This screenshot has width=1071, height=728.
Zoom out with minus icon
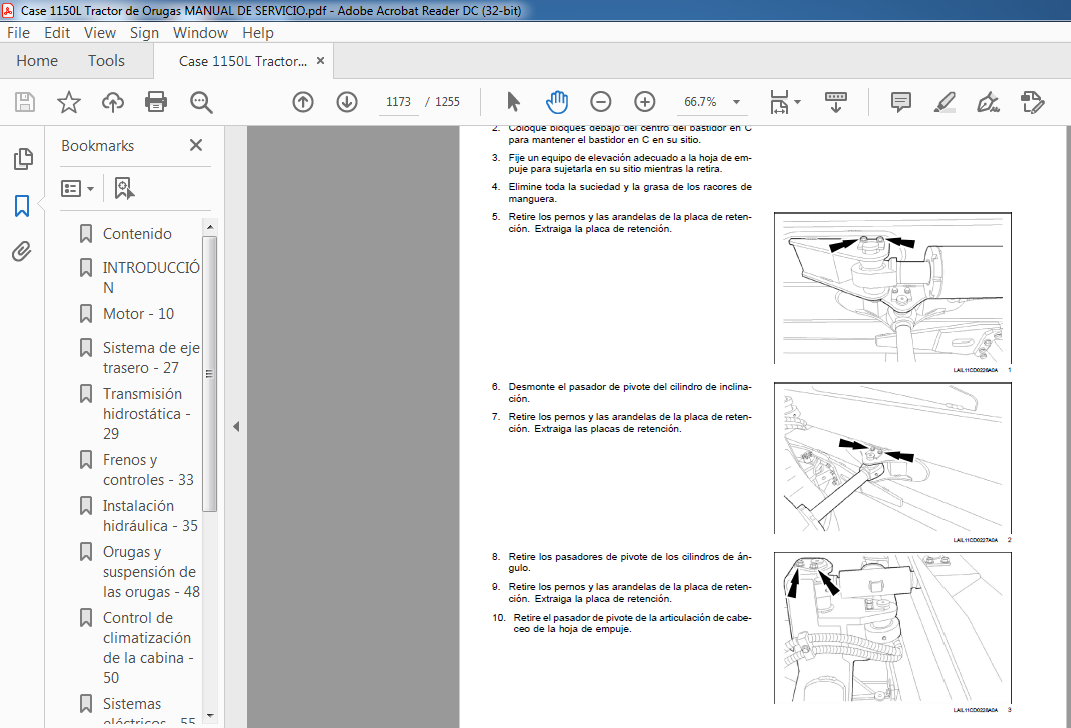click(600, 102)
